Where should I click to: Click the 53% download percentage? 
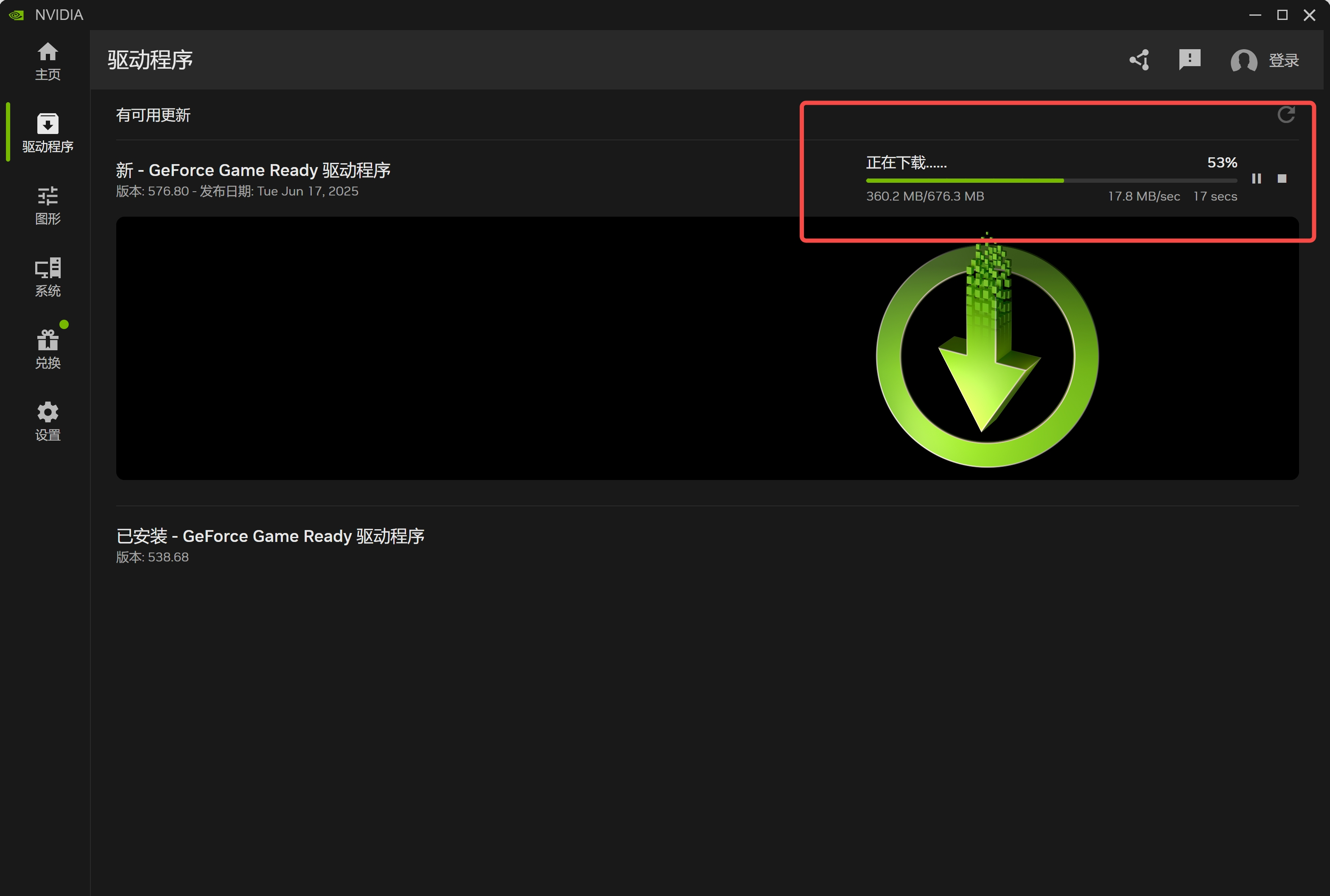pyautogui.click(x=1222, y=163)
